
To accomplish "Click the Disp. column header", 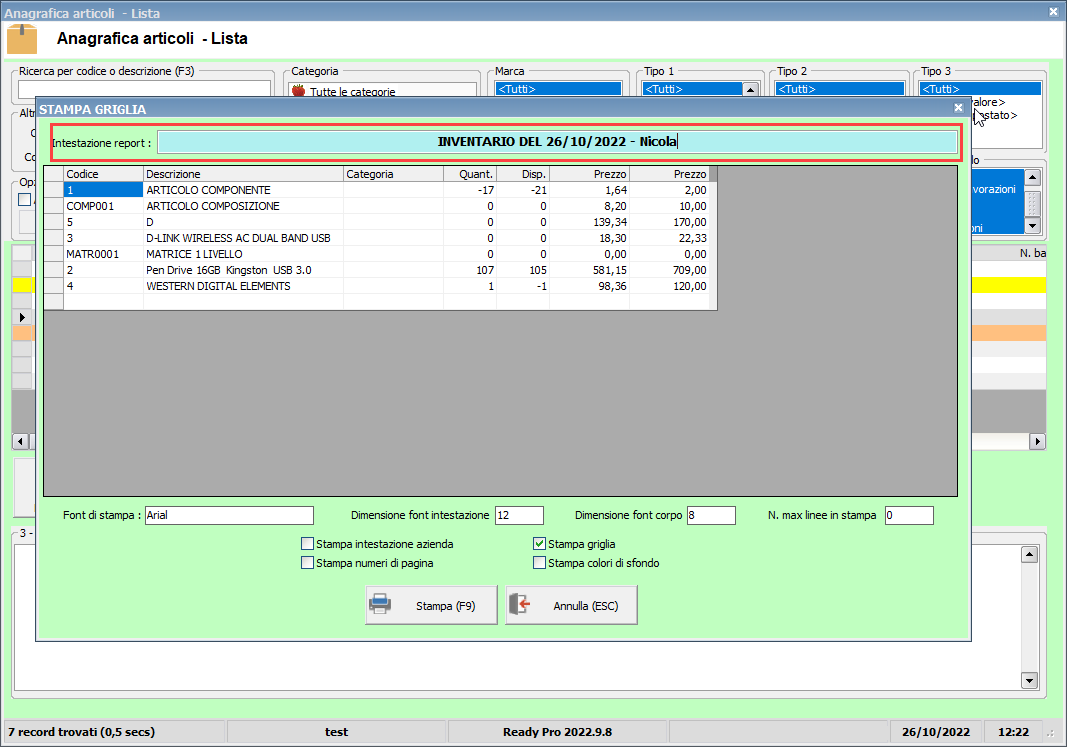I will click(523, 174).
